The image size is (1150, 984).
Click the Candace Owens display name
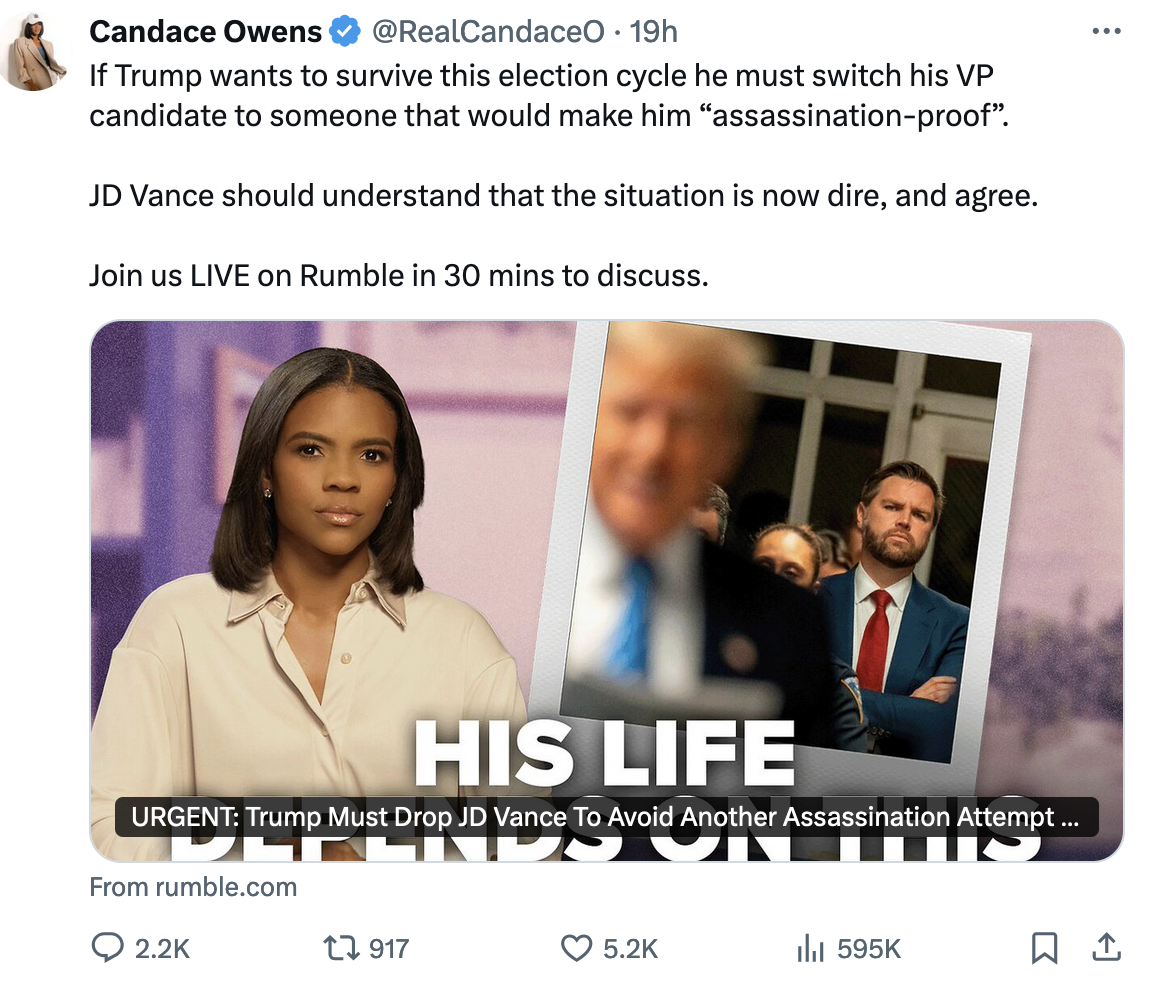tap(205, 32)
